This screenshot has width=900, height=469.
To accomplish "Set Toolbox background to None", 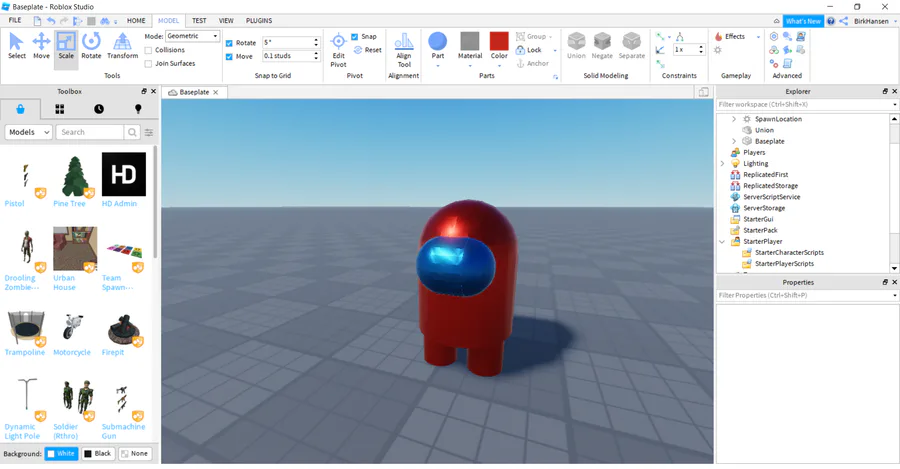I will (x=135, y=454).
